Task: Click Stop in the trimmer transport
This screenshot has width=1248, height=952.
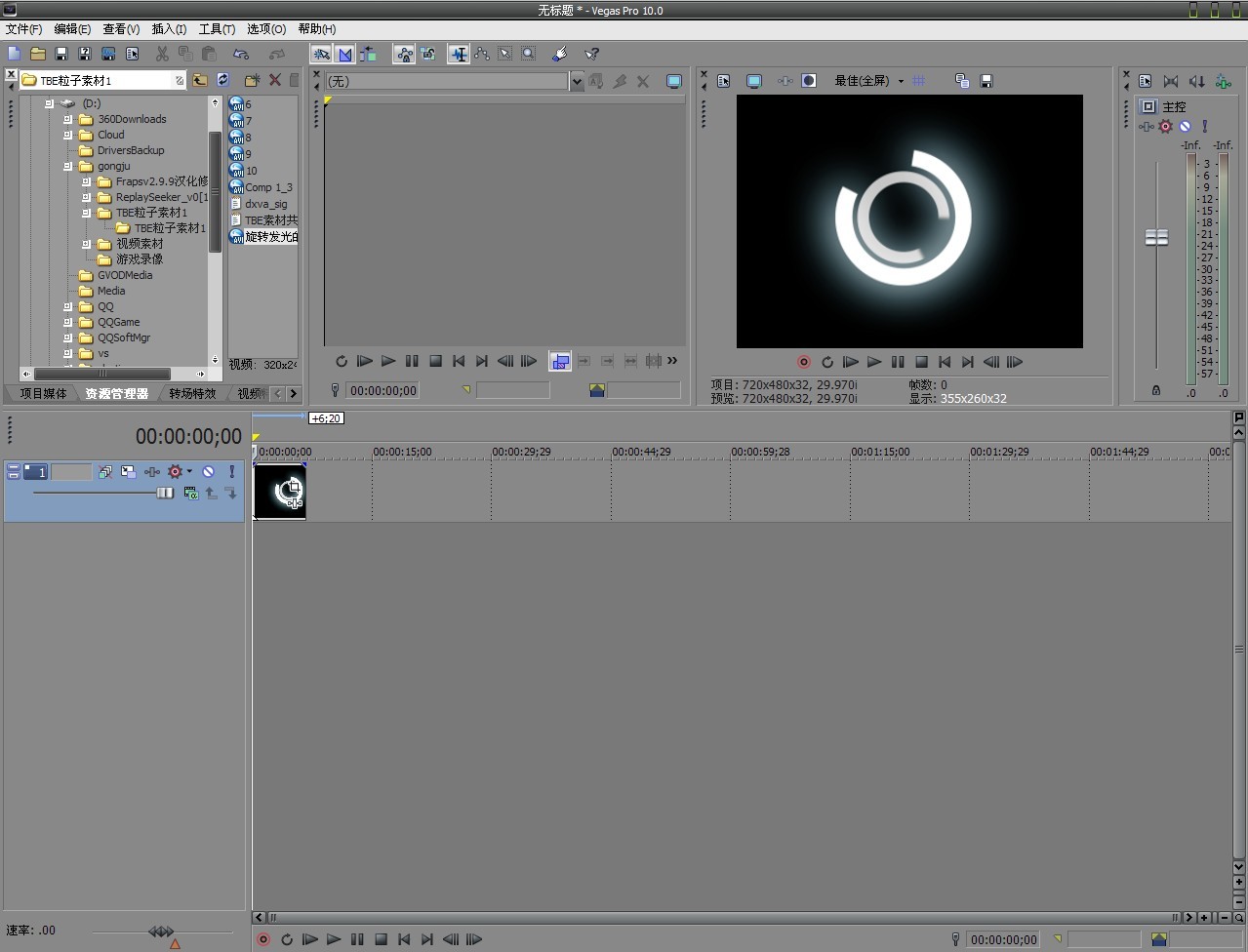Action: pos(435,361)
